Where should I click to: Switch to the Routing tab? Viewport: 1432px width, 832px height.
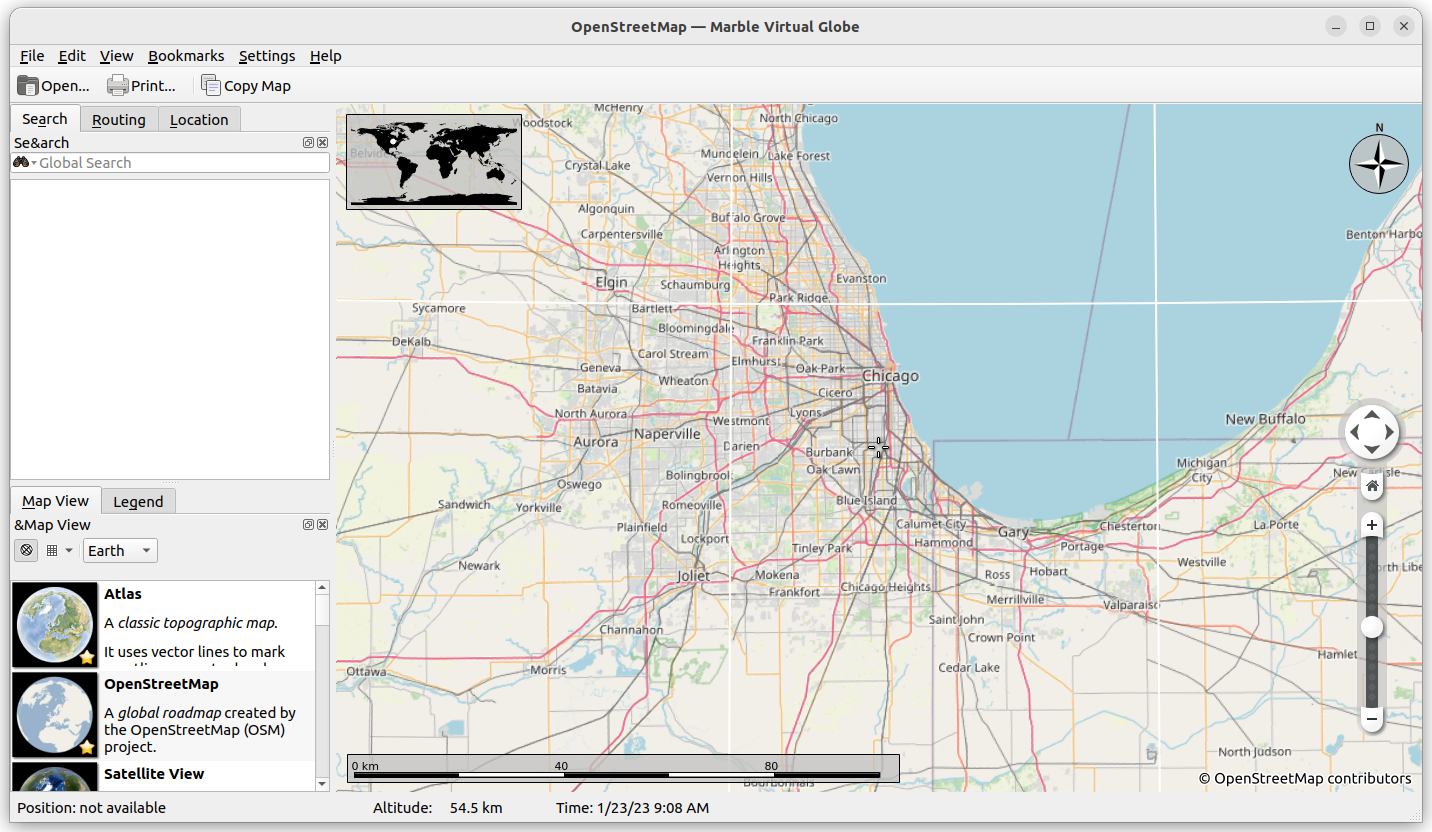118,119
